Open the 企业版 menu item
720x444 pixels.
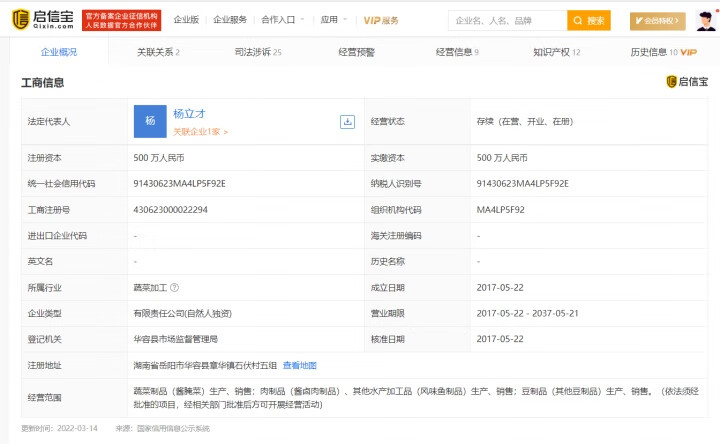click(x=186, y=20)
